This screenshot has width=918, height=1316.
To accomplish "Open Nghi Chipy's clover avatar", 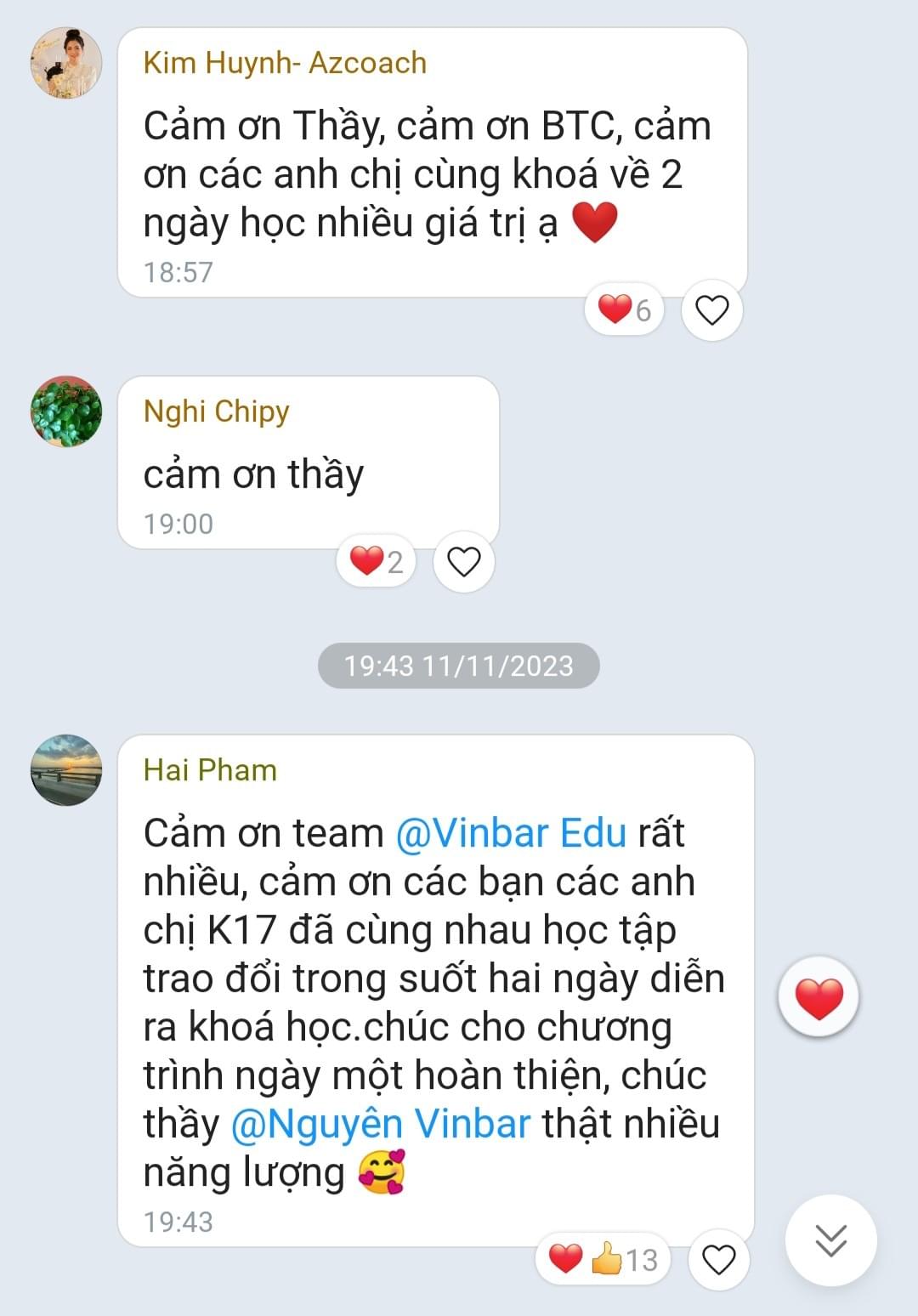I will click(66, 411).
